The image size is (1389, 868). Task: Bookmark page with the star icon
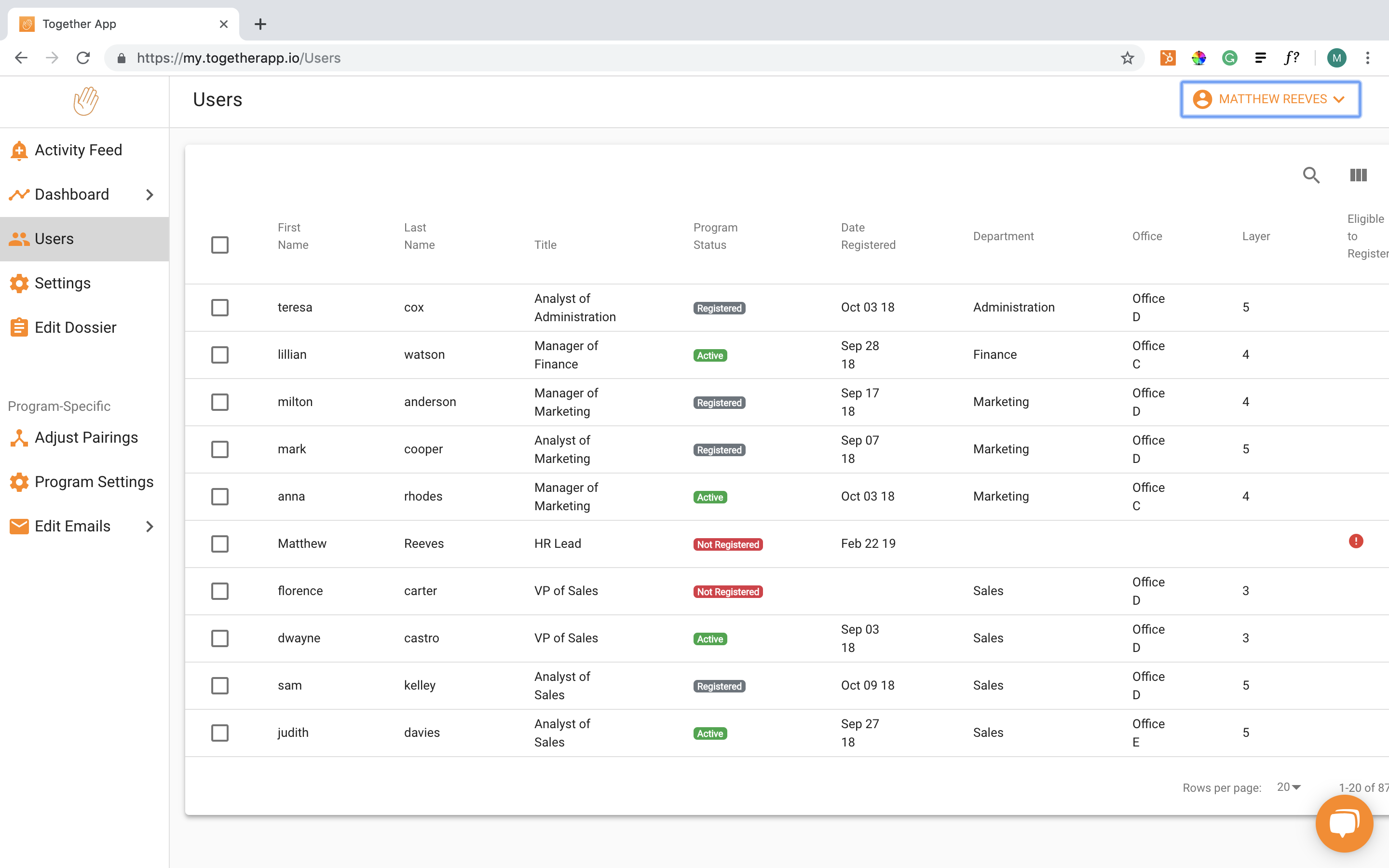coord(1127,58)
